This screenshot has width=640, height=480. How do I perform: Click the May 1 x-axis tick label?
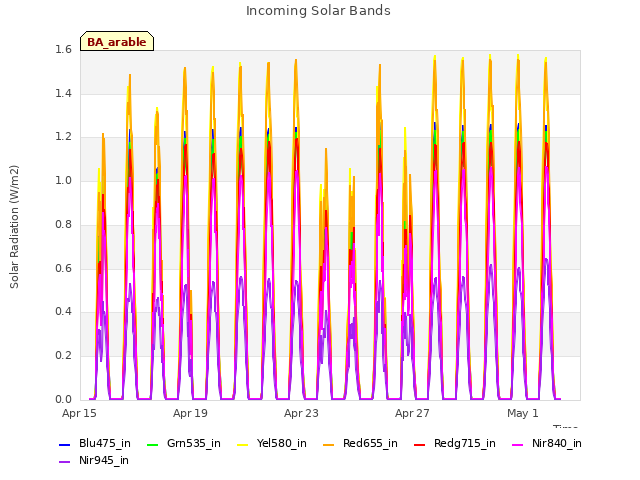(x=523, y=413)
